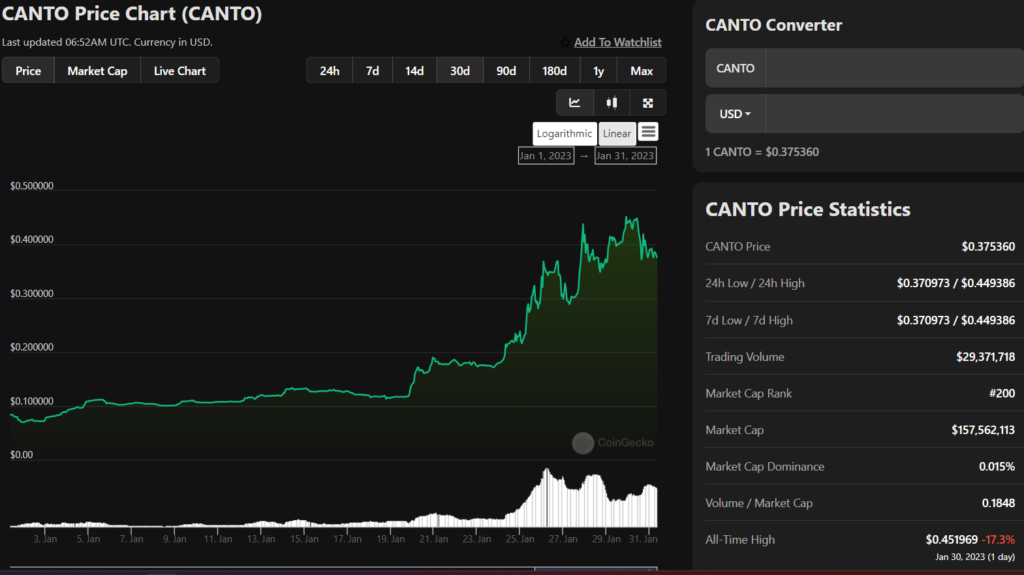Set range to 180d
Viewport: 1024px width, 575px height.
coord(554,71)
